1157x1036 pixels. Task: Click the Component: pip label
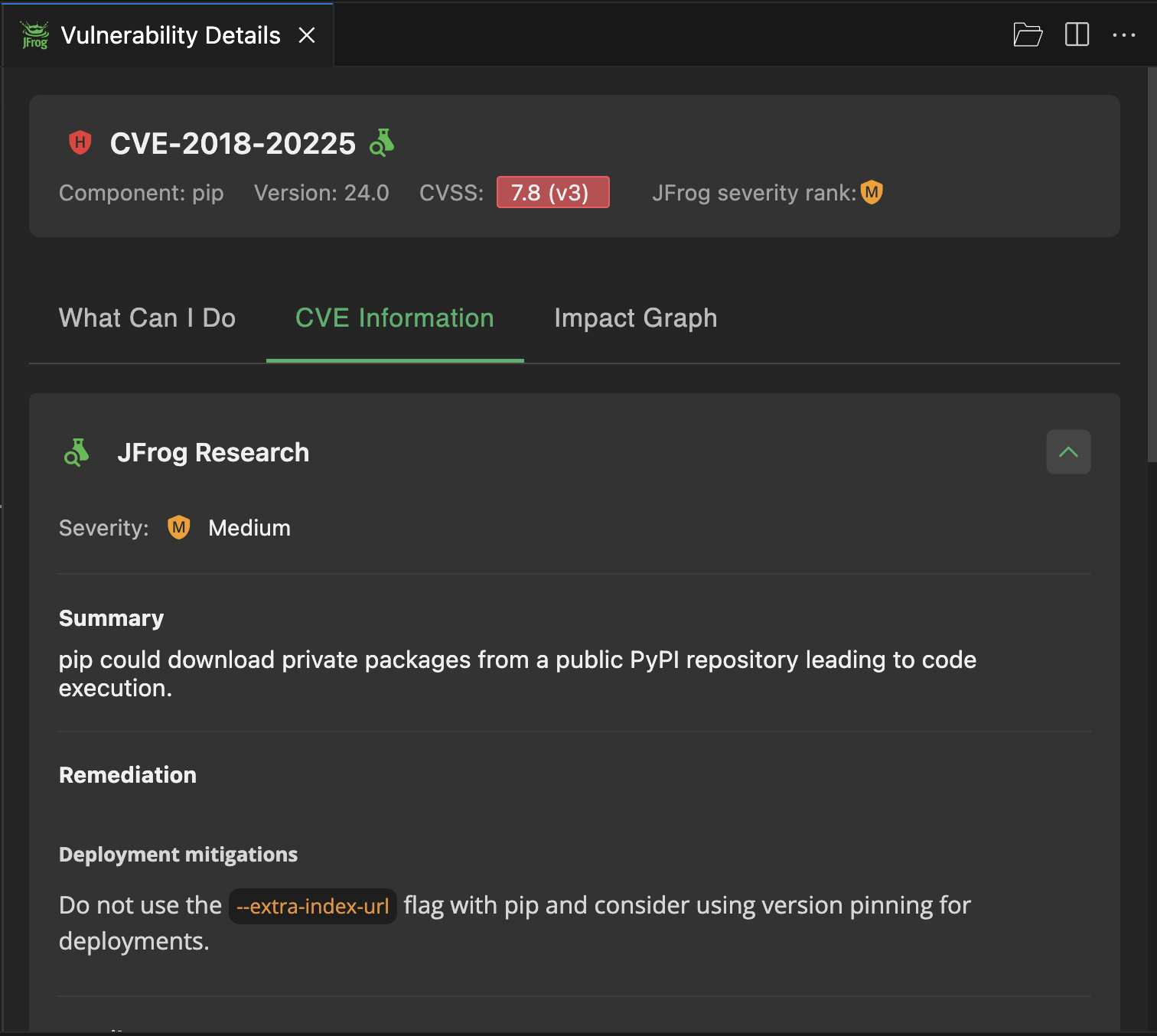click(141, 193)
